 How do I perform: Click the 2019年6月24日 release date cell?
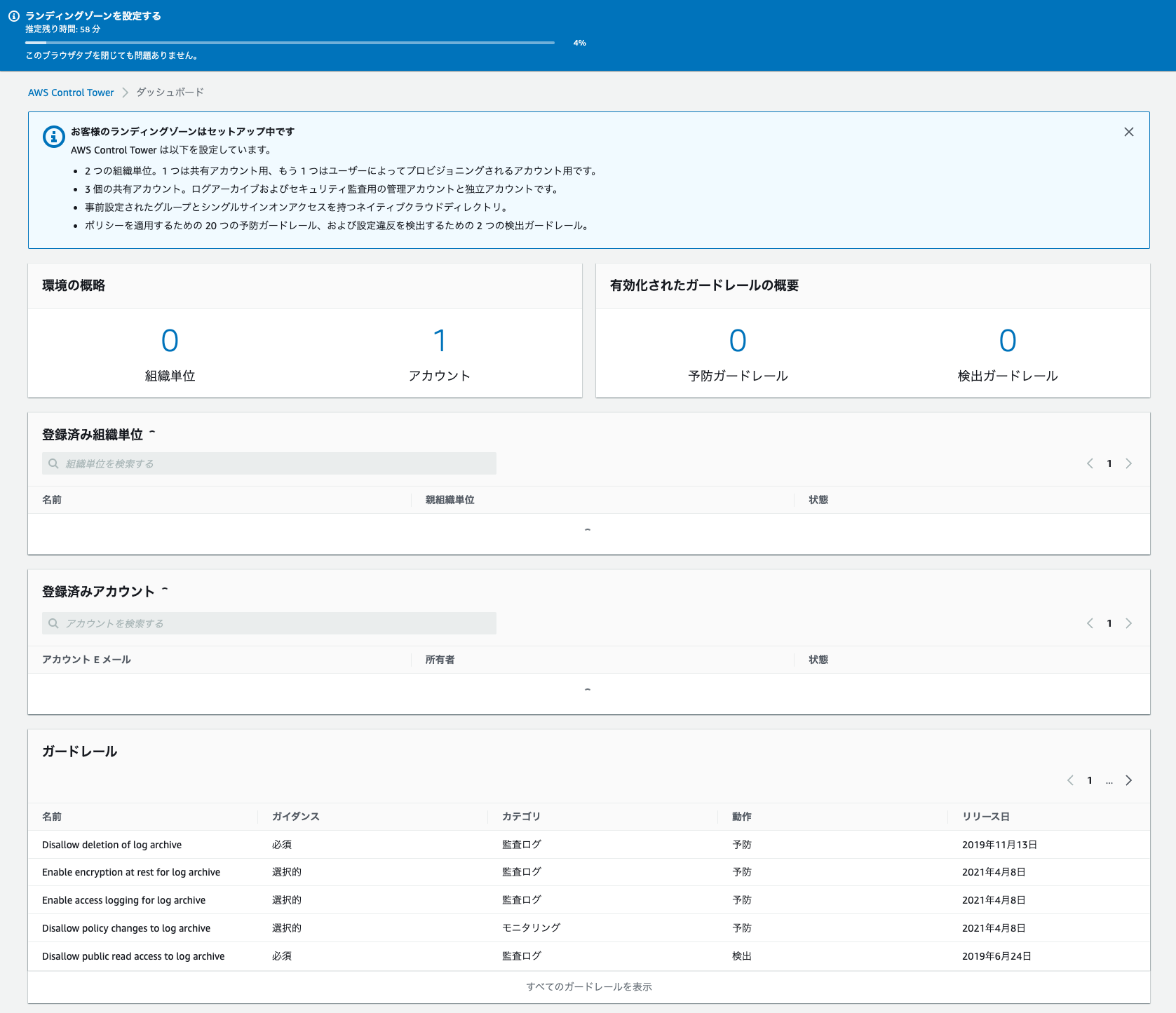996,956
